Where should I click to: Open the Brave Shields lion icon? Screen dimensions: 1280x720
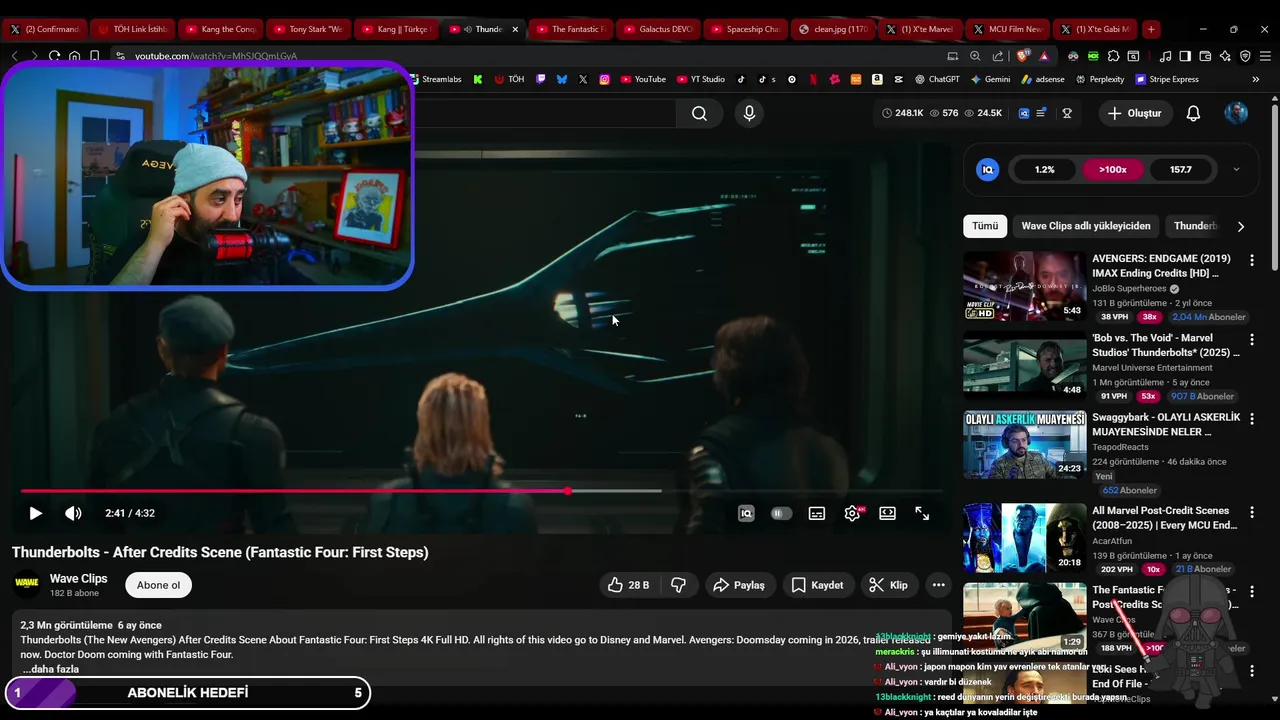[1024, 56]
